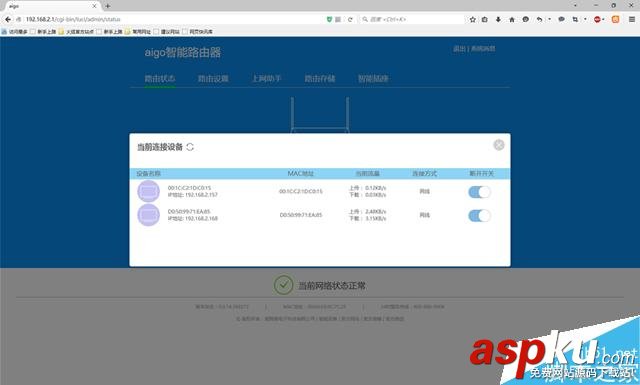Click the browser search box
The image size is (640, 385).
411,19
